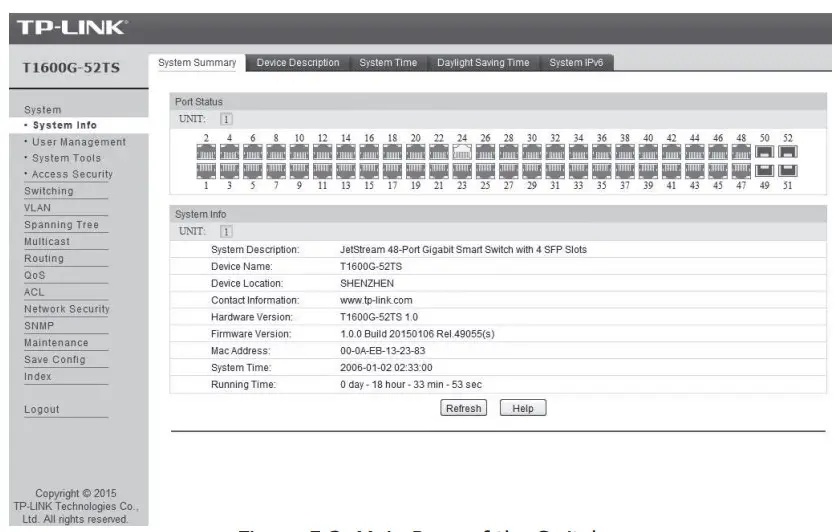Click Firmware Version value 1.0.0 Build
The width and height of the screenshot is (838, 532).
[417, 334]
